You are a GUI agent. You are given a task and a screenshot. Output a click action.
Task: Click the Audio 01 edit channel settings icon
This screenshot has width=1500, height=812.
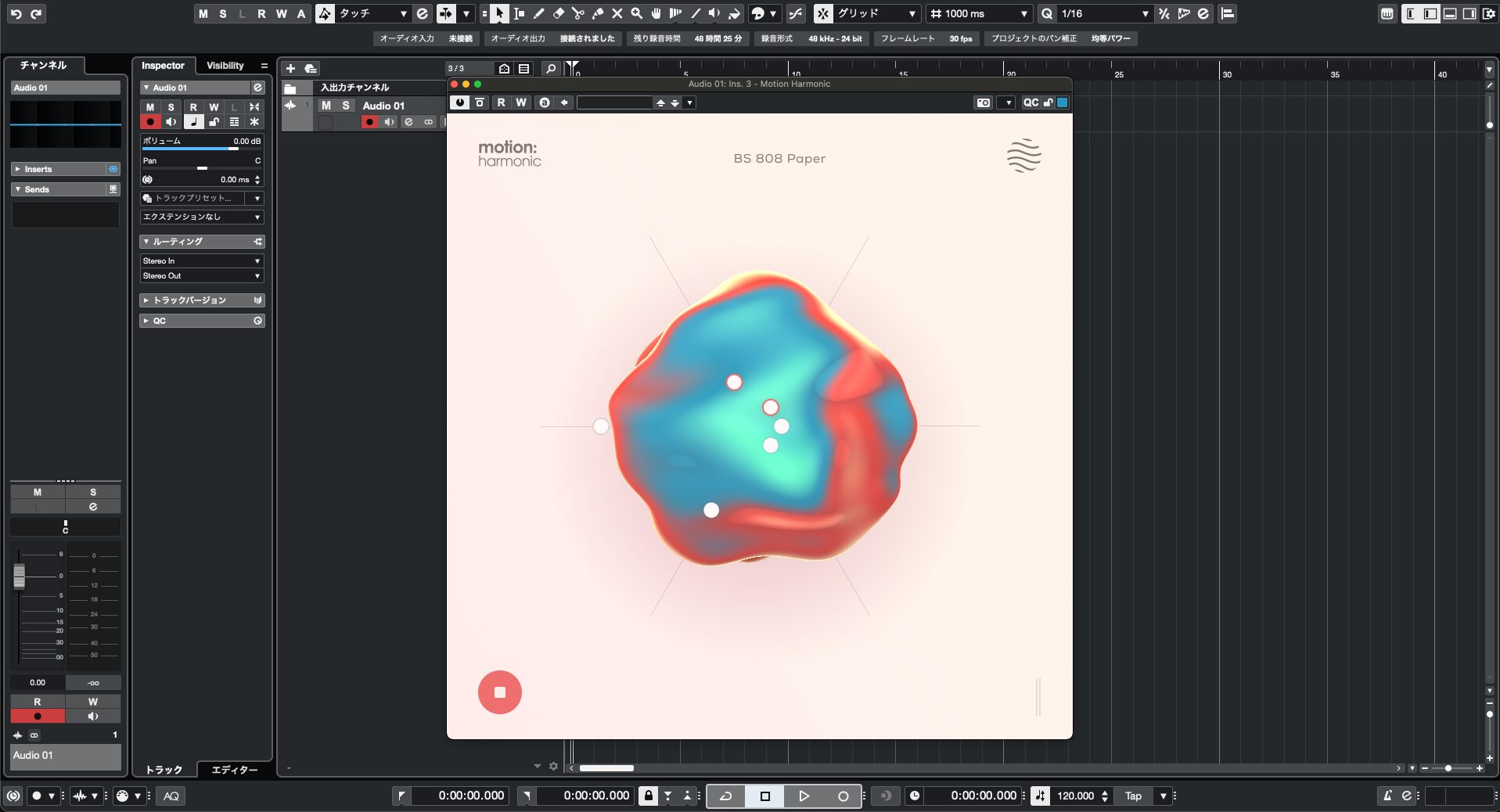click(x=257, y=88)
